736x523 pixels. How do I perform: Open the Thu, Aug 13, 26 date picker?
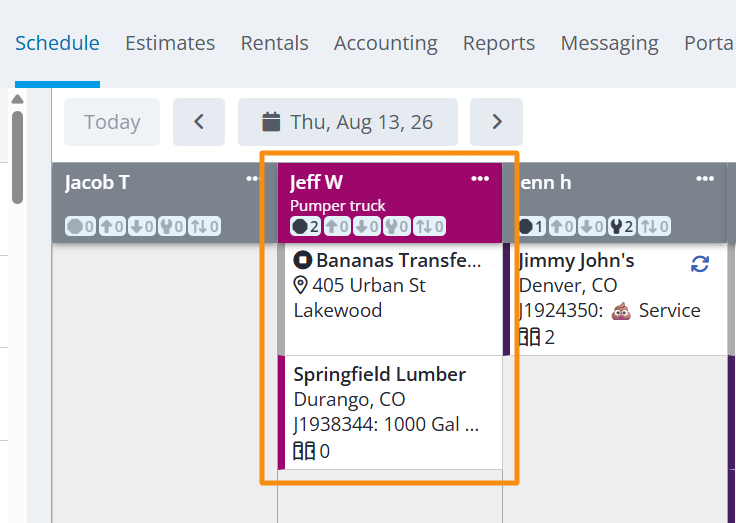click(348, 122)
